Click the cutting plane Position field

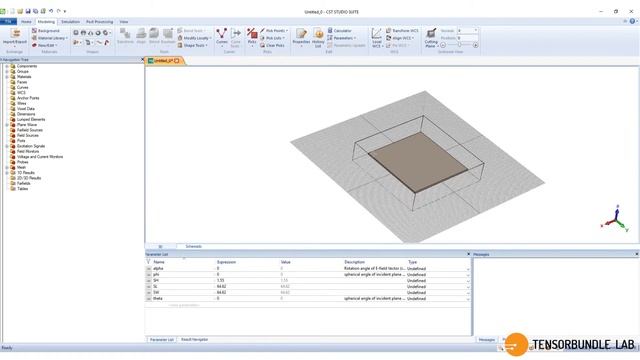click(x=467, y=38)
